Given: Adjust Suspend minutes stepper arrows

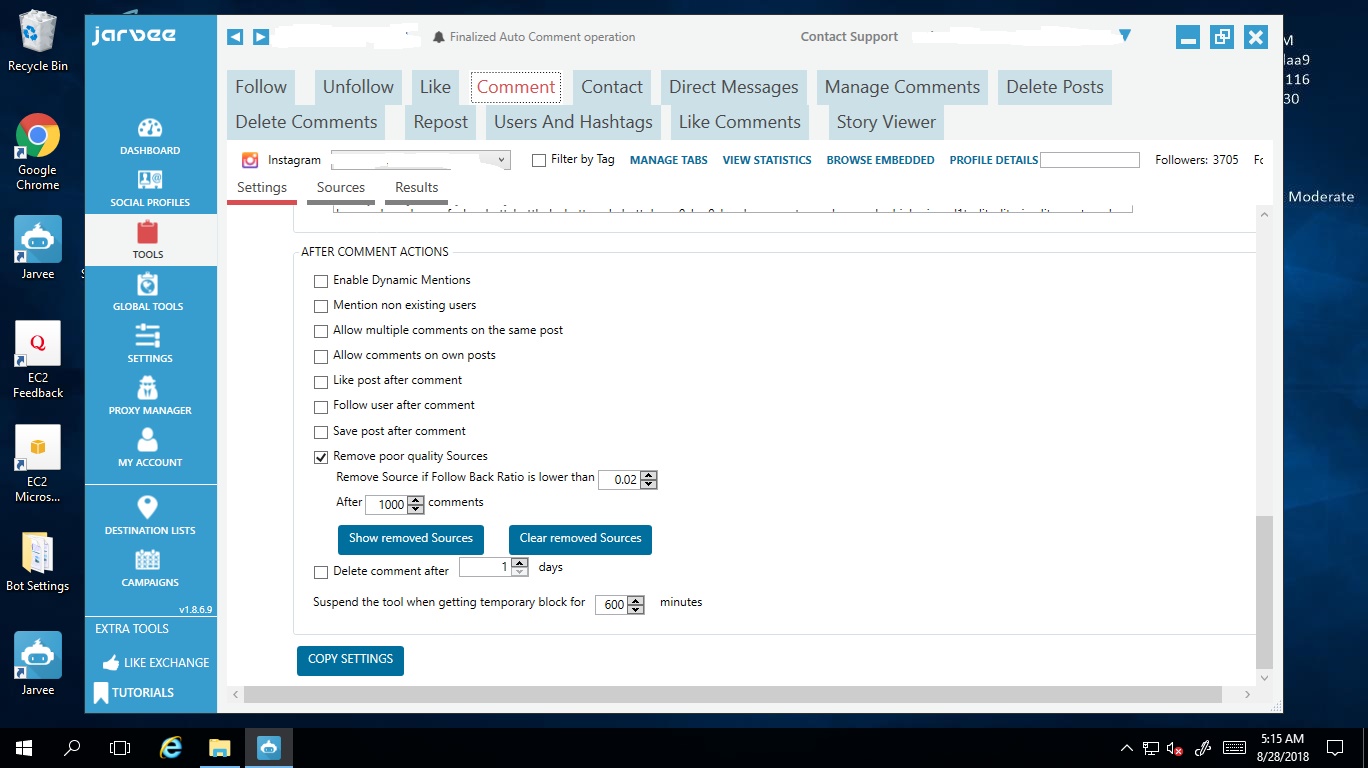Looking at the screenshot, I should tap(636, 605).
